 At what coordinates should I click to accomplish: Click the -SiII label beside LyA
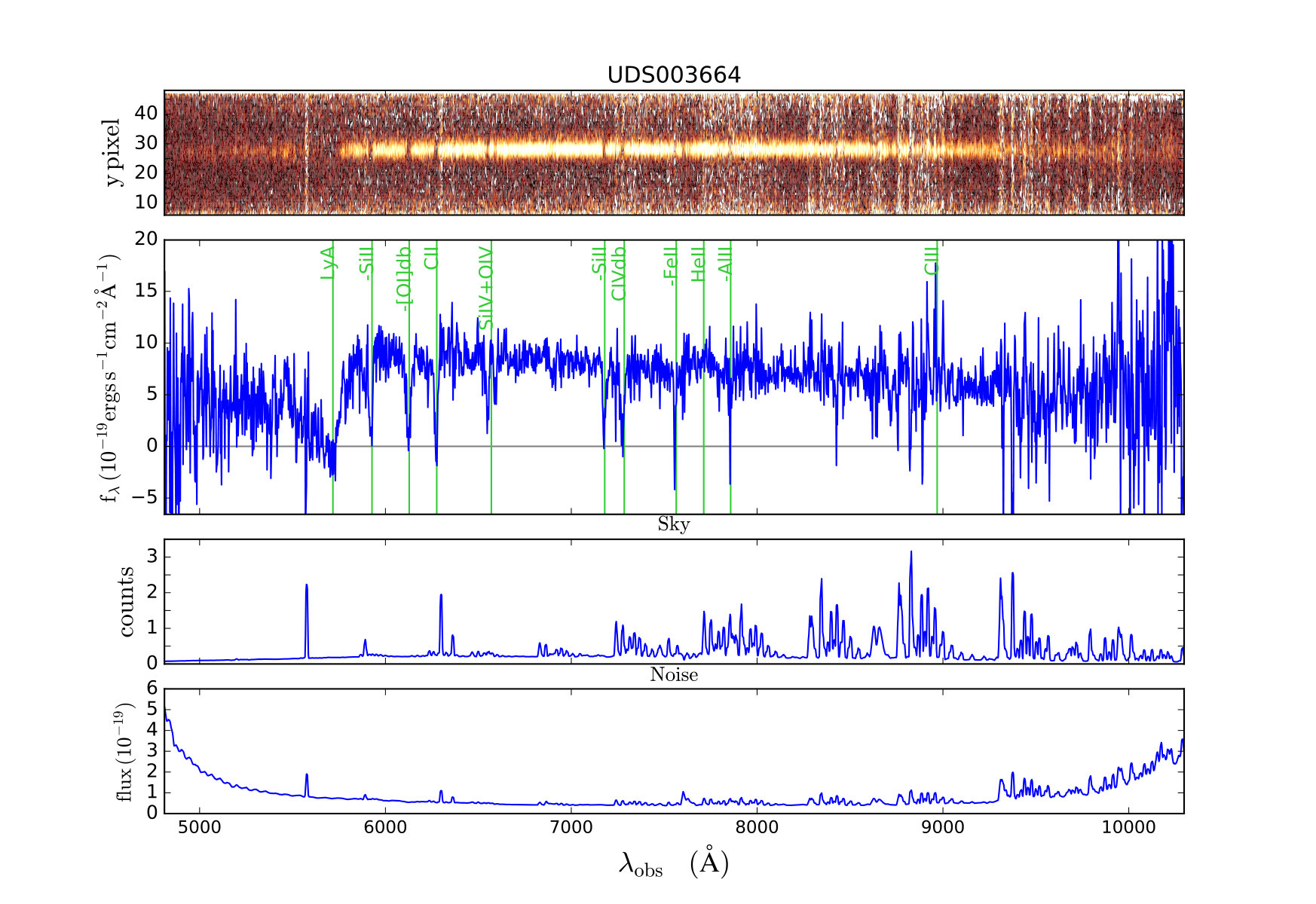pyautogui.click(x=366, y=262)
